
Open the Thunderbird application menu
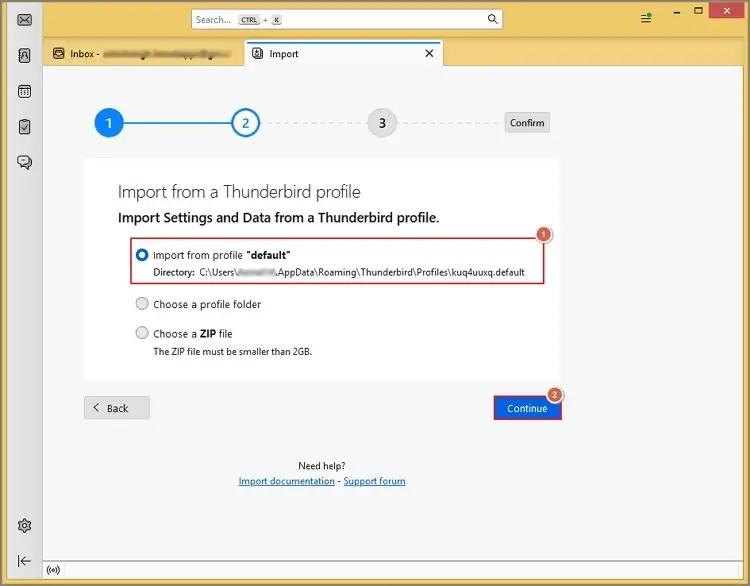tap(646, 19)
